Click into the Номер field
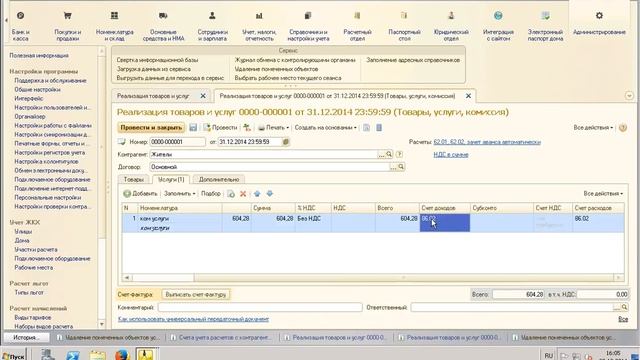This screenshot has width=640, height=360. [x=178, y=142]
